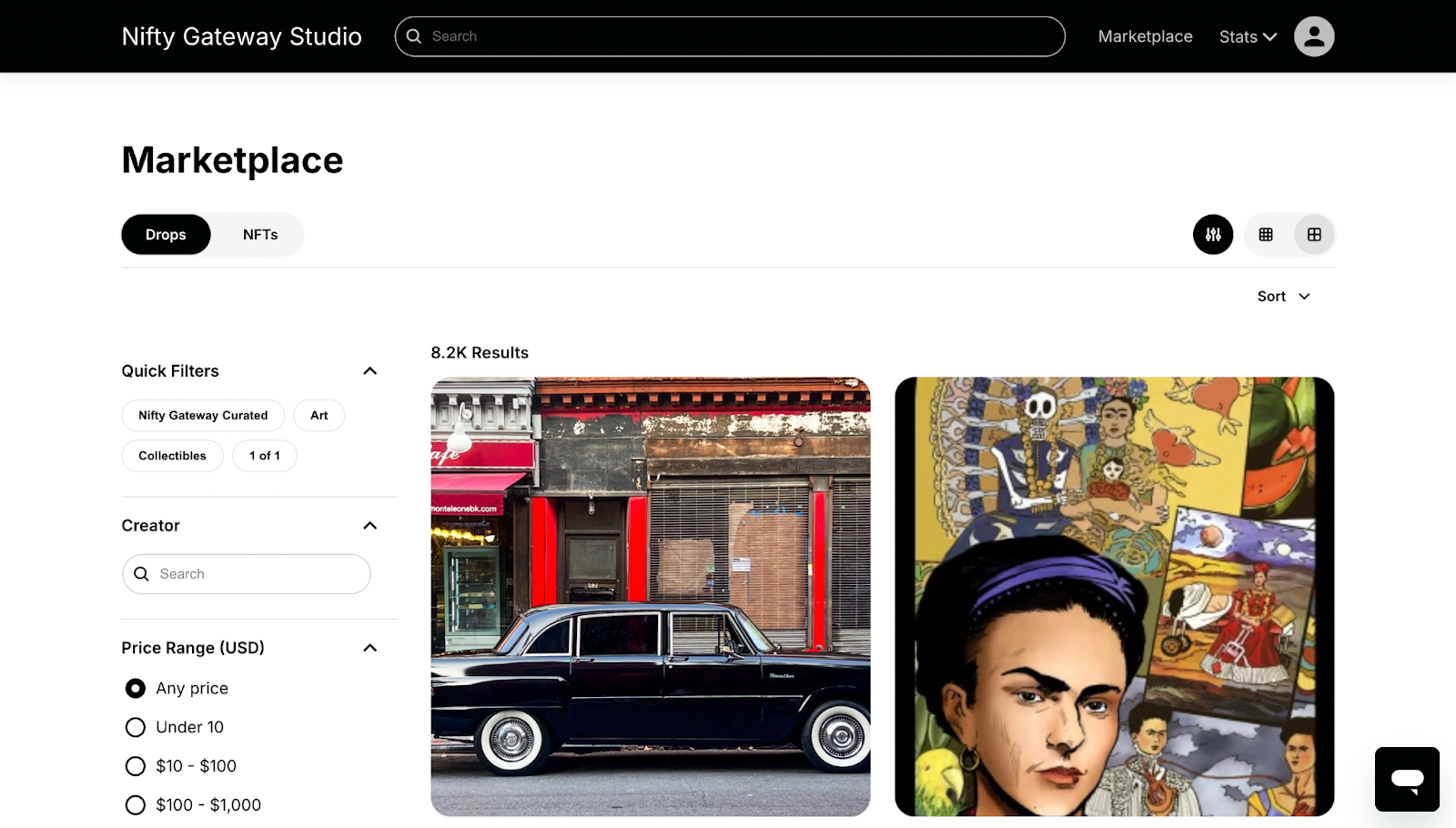Go to Marketplace in the top navigation
The width and height of the screenshot is (1456, 828).
pyautogui.click(x=1145, y=36)
